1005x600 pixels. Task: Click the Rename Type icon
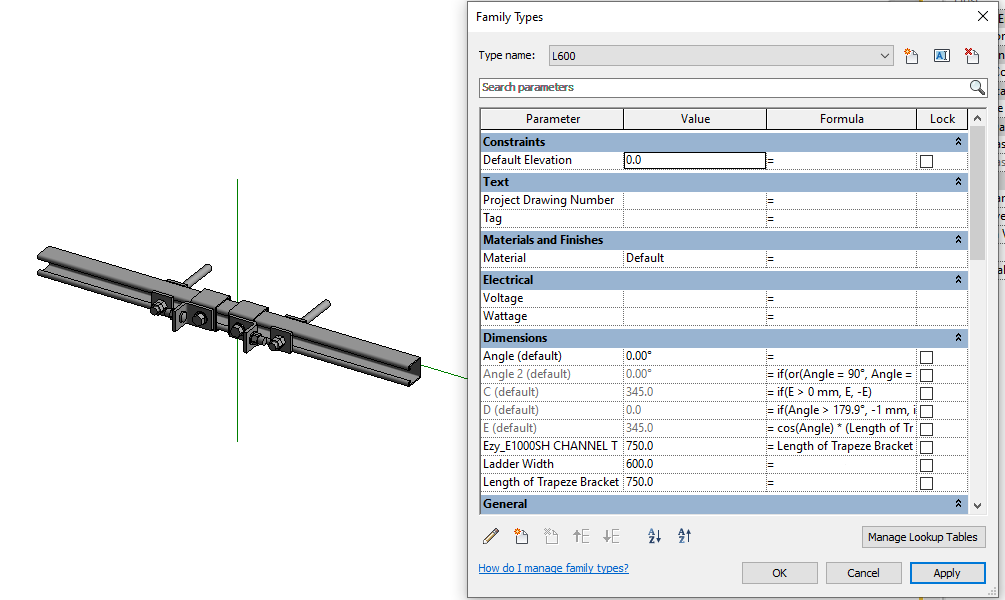tap(942, 56)
